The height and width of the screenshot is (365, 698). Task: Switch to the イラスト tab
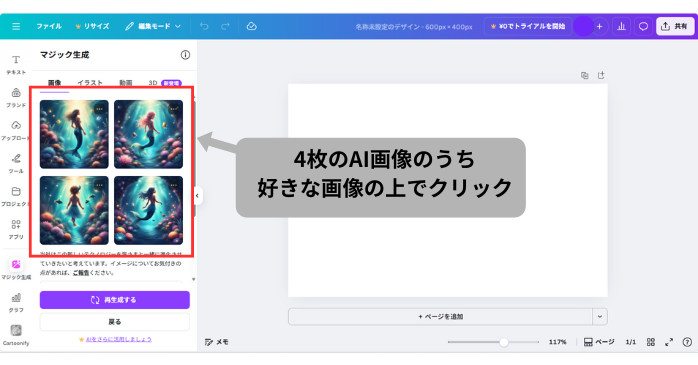click(x=90, y=83)
